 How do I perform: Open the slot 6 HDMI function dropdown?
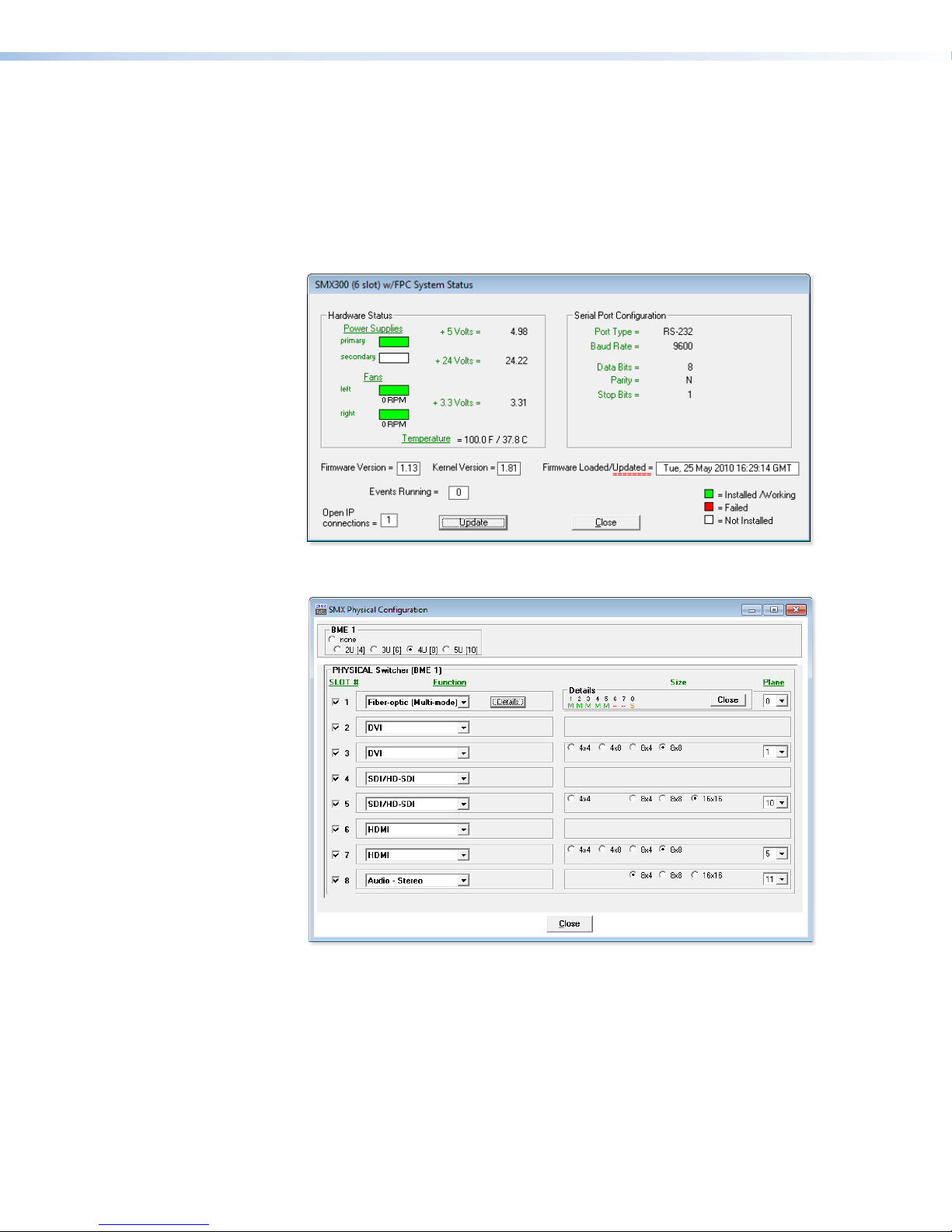click(463, 829)
